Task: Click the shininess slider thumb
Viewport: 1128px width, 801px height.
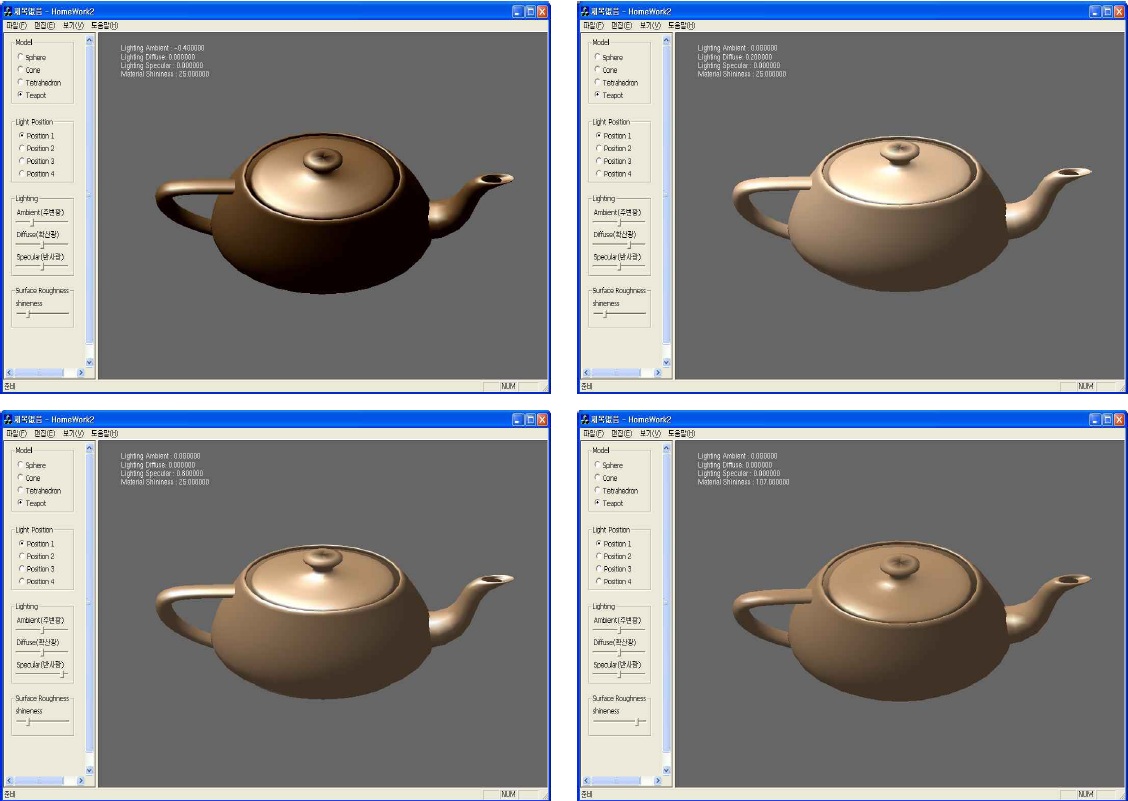Action: pyautogui.click(x=27, y=314)
